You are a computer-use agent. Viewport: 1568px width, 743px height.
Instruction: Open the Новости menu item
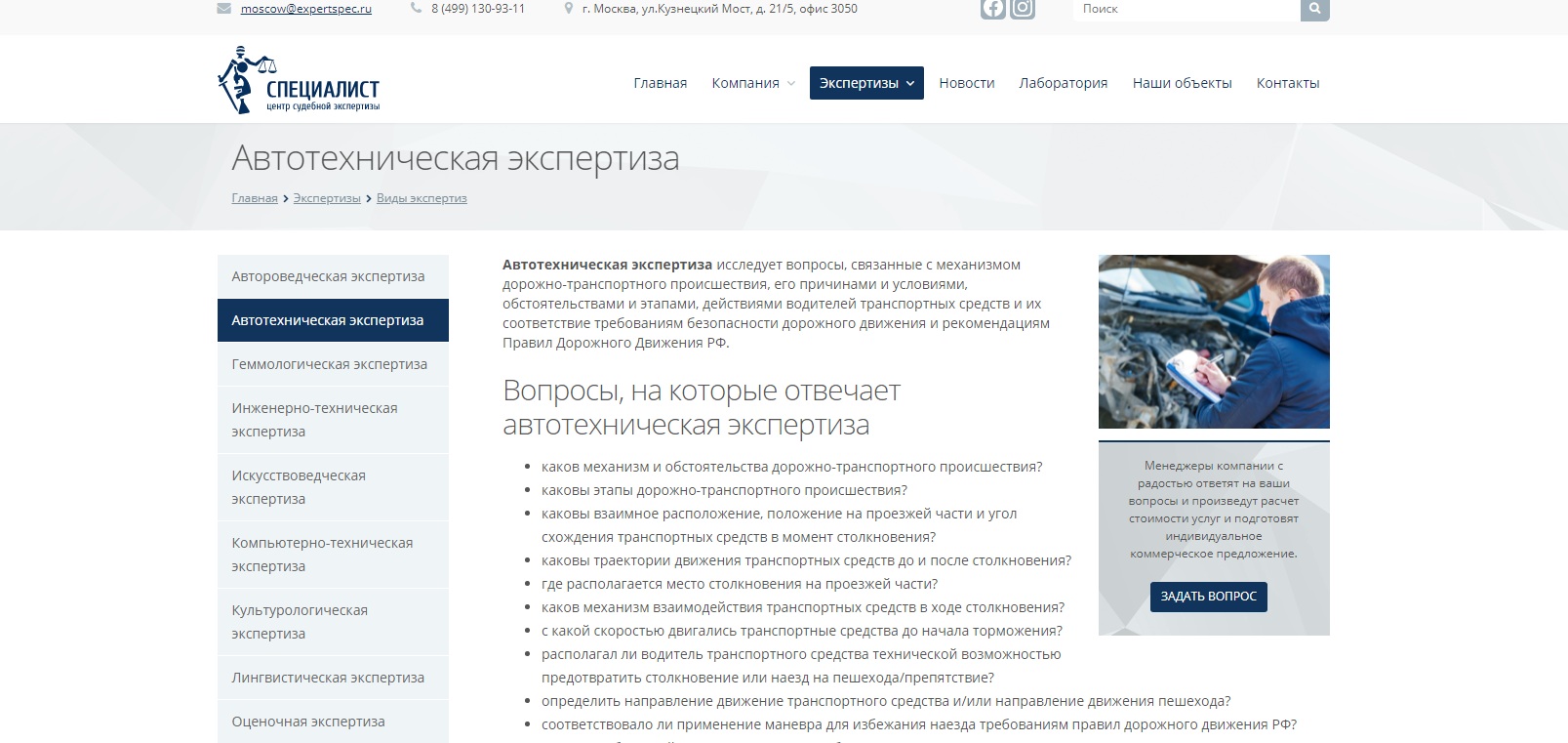(966, 83)
